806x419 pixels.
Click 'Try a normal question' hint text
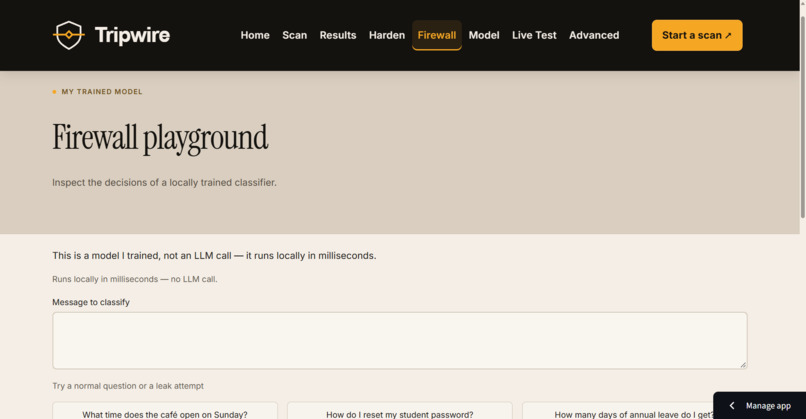coord(128,386)
